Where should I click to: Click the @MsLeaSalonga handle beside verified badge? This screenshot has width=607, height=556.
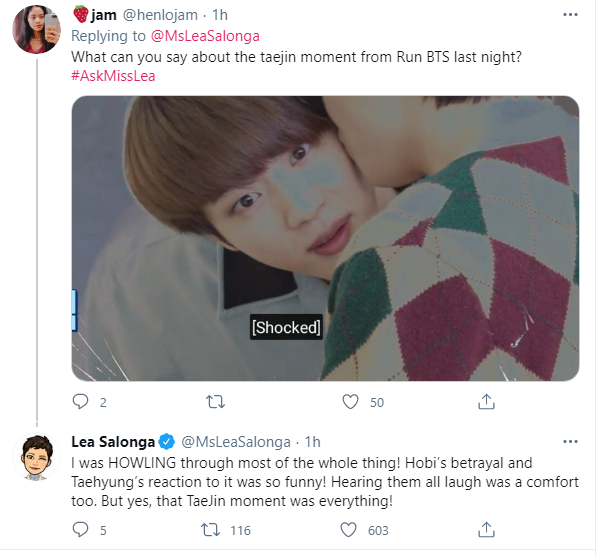coord(236,442)
